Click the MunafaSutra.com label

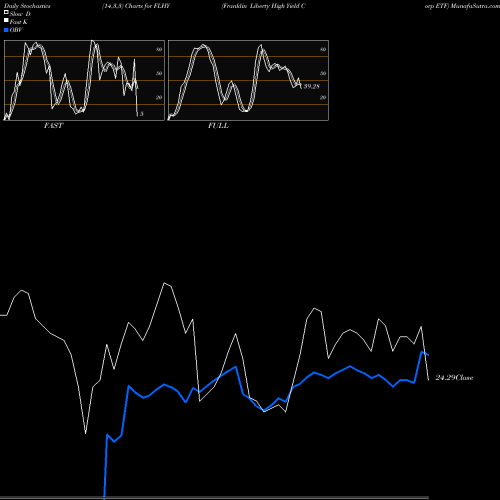475,6
